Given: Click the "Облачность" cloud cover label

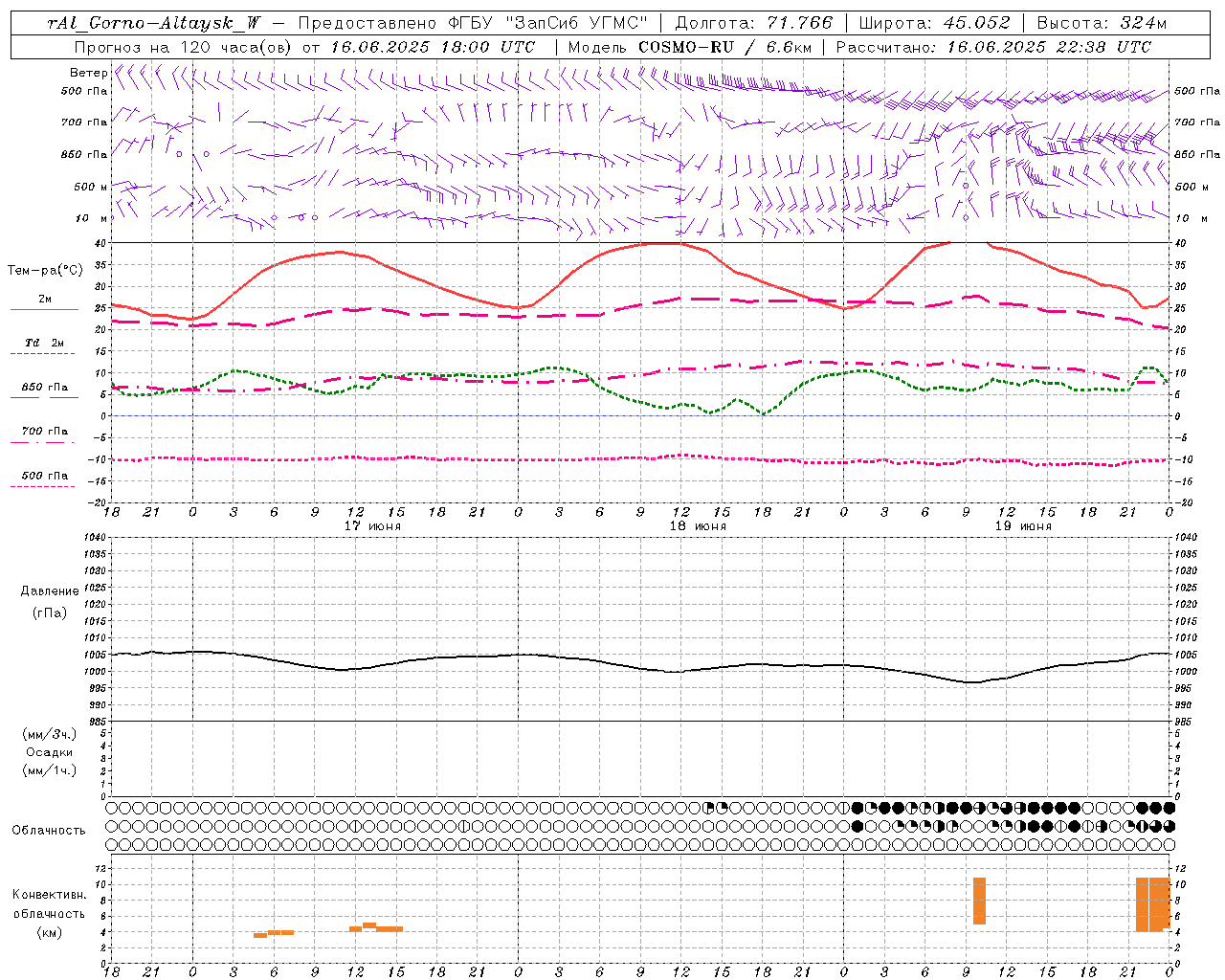Looking at the screenshot, I should click(x=49, y=830).
